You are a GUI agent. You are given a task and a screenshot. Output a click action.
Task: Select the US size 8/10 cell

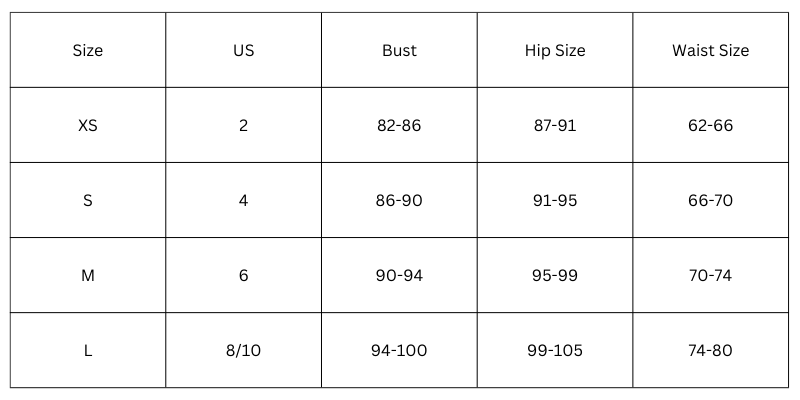pos(243,350)
